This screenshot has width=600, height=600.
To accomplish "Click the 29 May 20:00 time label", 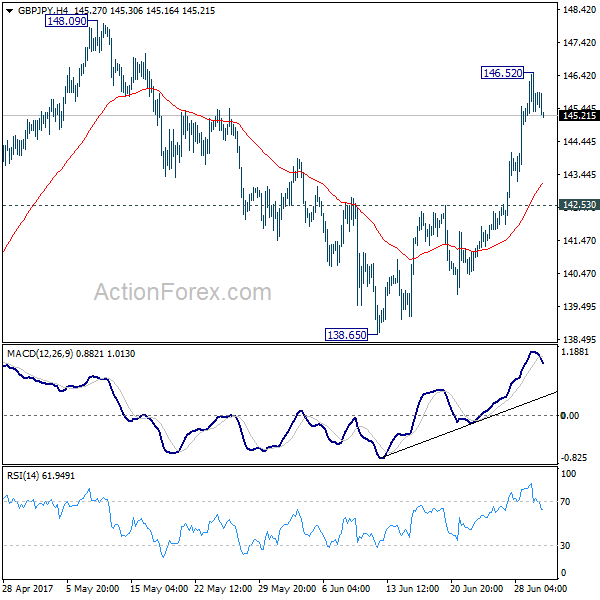I will click(287, 588).
